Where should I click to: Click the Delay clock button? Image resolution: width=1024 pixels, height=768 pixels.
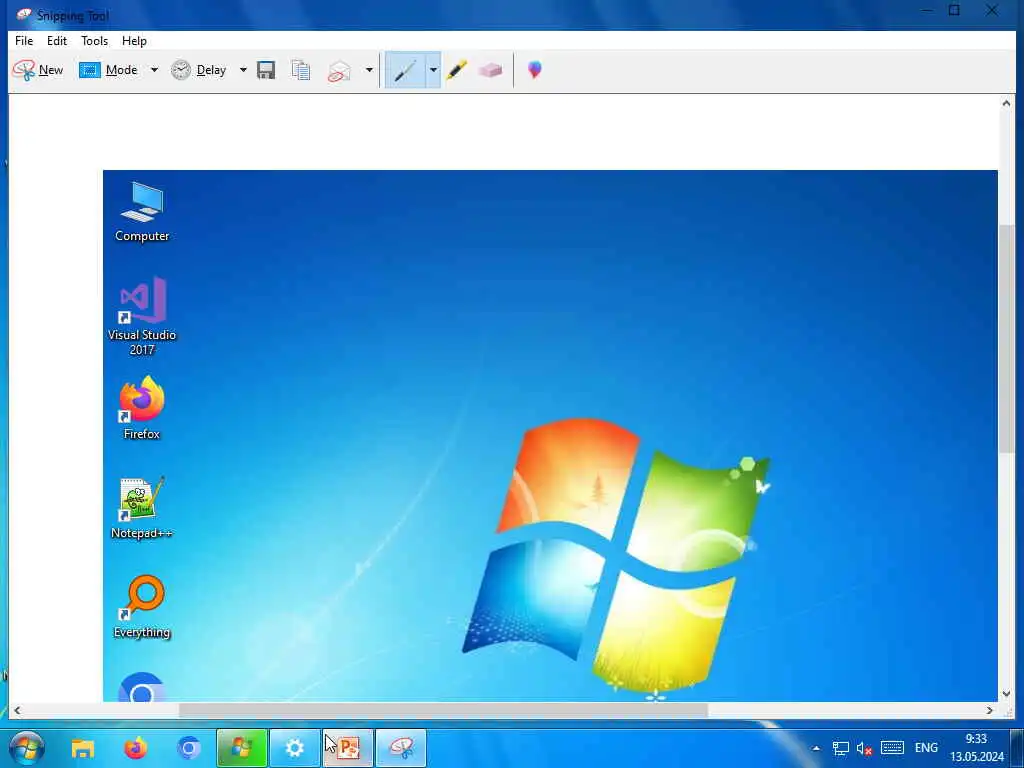(x=199, y=70)
